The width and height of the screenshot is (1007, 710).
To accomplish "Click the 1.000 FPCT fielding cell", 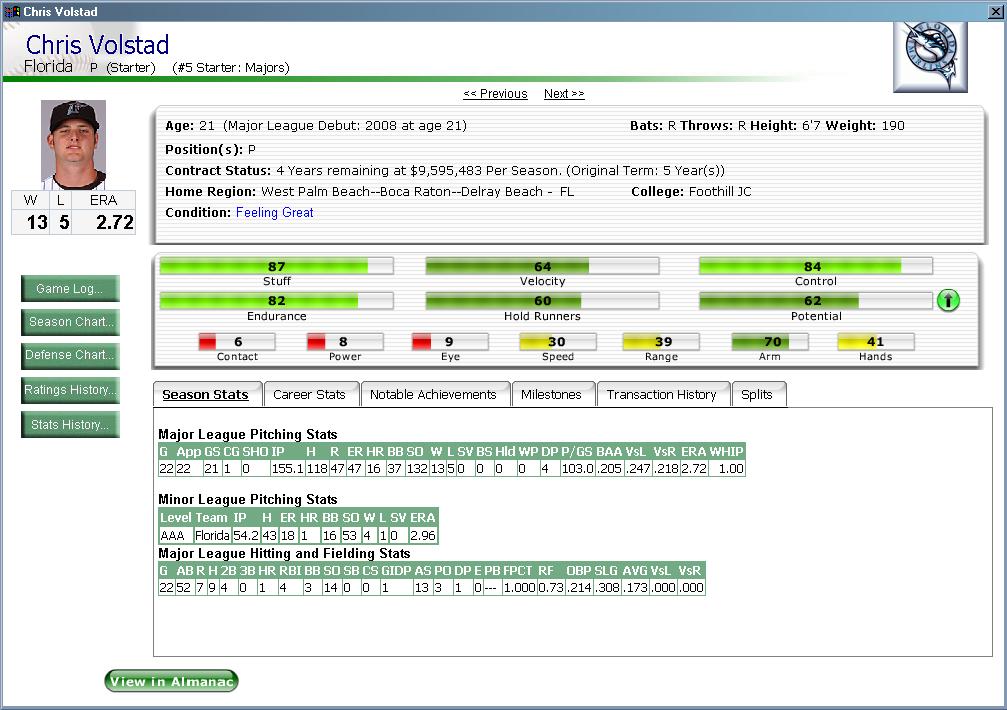I will tap(520, 587).
